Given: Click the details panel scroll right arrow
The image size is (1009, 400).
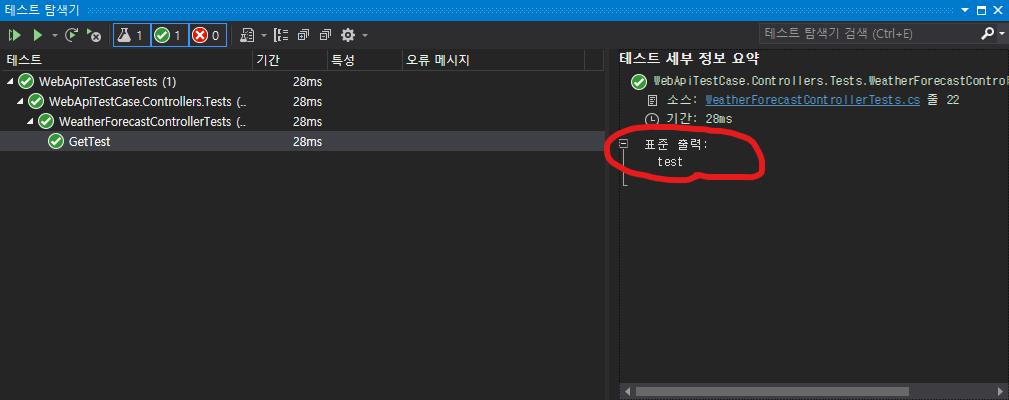Looking at the screenshot, I should point(1000,391).
